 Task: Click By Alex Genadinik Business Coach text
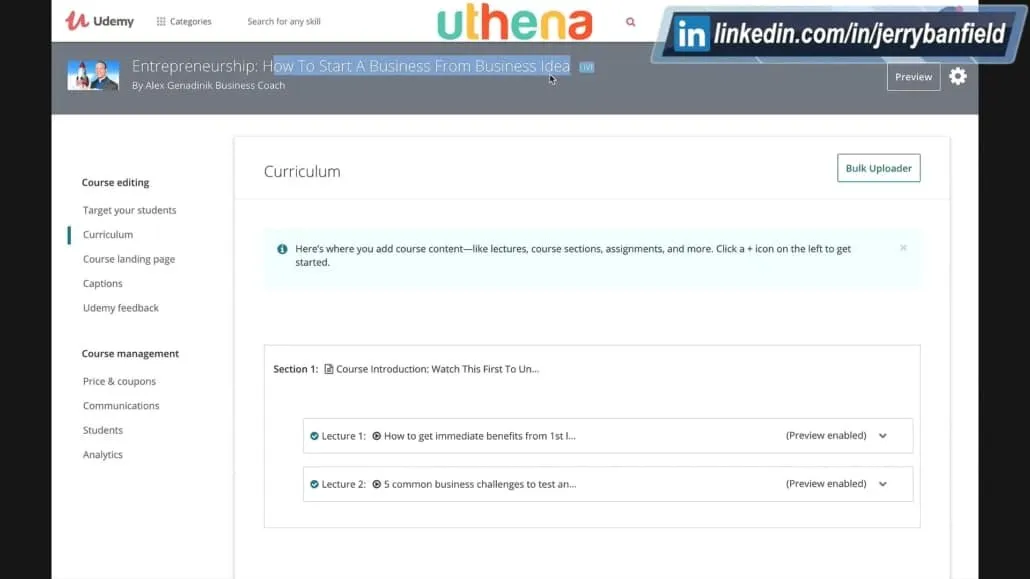[x=208, y=85]
